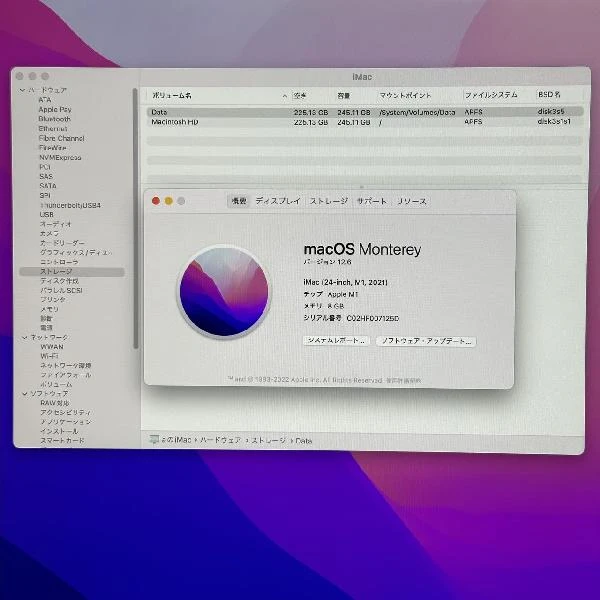Screen dimensions: 600x600
Task: Select SPI in the sidebar
Action: tap(45, 195)
